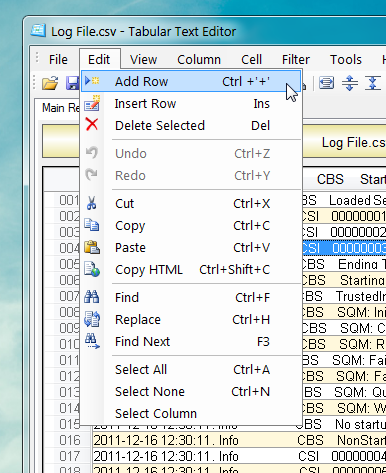Click the scissors Cut icon

(x=91, y=203)
